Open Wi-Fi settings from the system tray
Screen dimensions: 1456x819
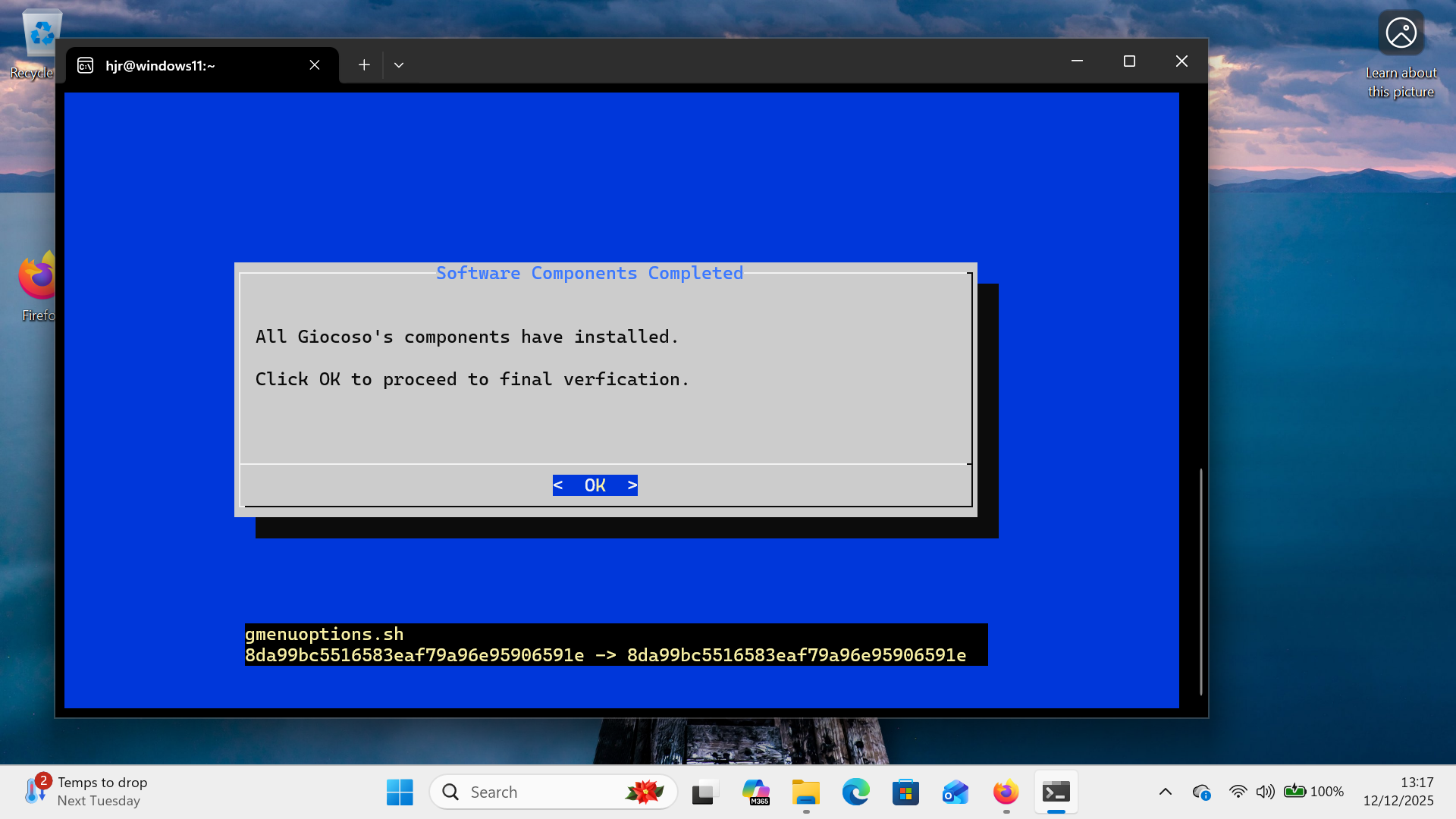point(1238,791)
